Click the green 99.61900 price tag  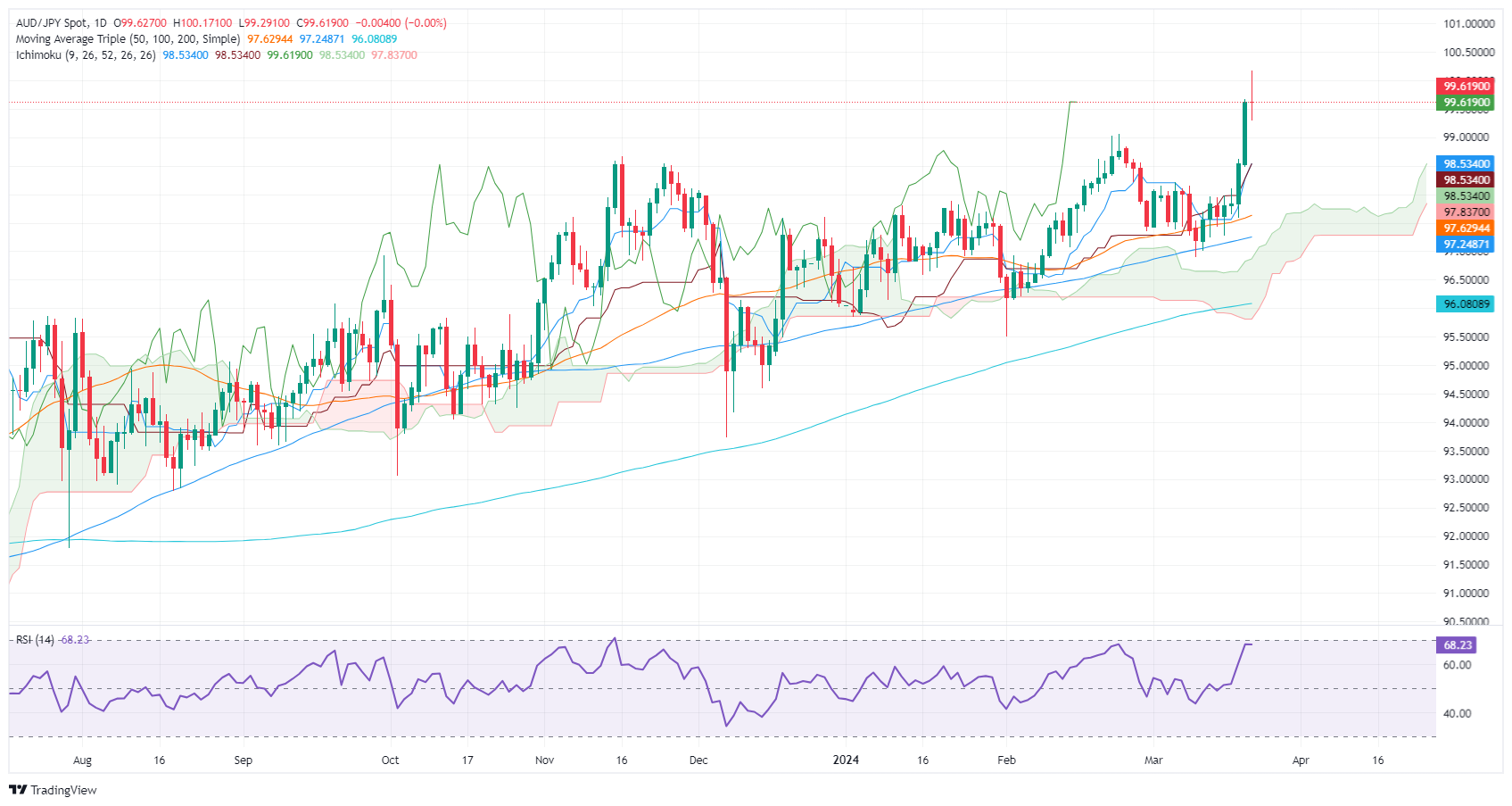point(1467,103)
